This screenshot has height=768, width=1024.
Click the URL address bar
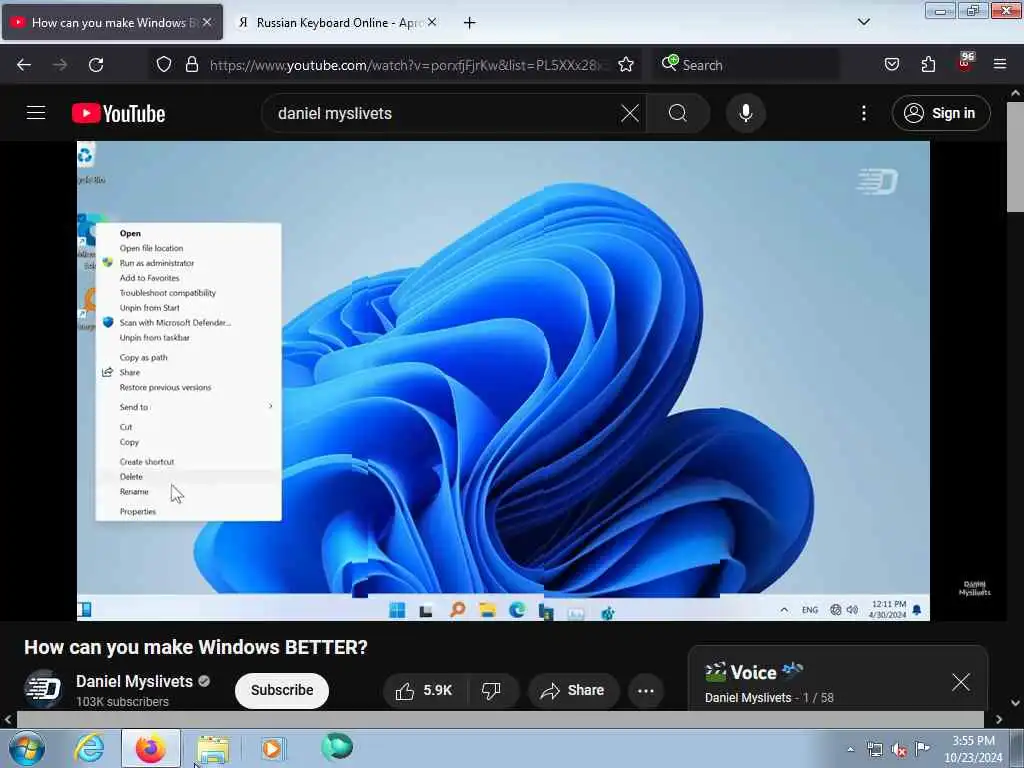coord(409,65)
